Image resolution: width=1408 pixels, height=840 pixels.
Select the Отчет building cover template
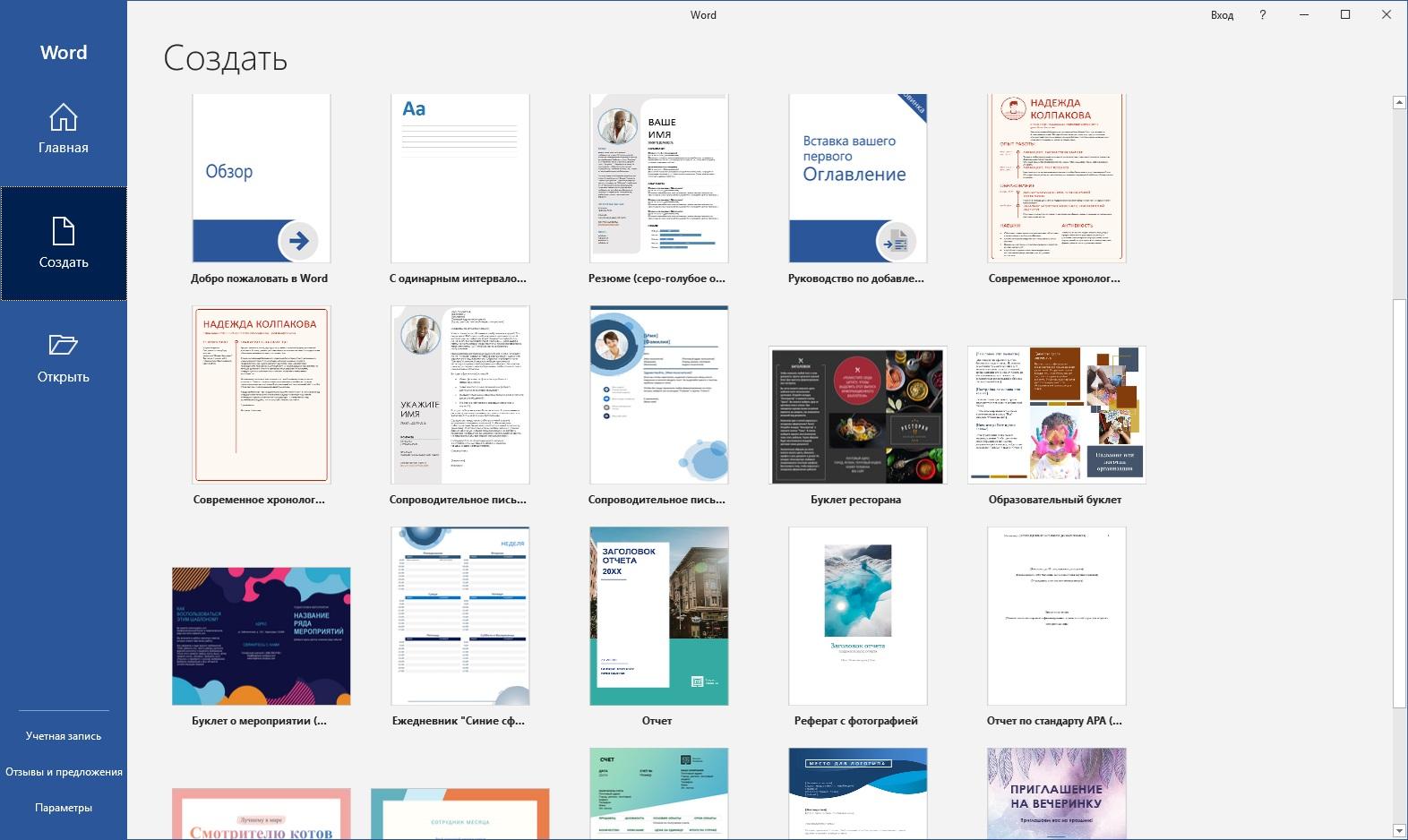pos(659,616)
